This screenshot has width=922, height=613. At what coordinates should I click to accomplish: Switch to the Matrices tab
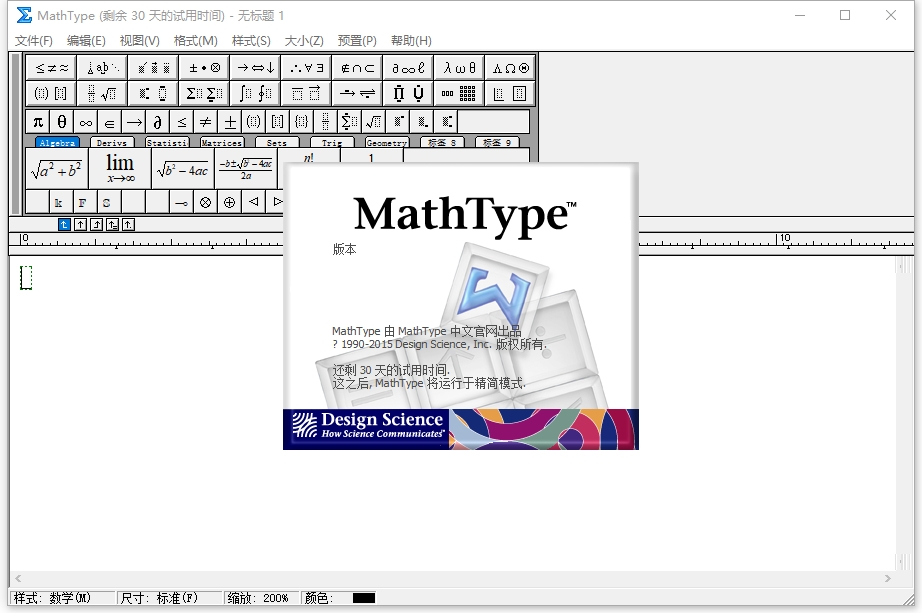pyautogui.click(x=221, y=143)
